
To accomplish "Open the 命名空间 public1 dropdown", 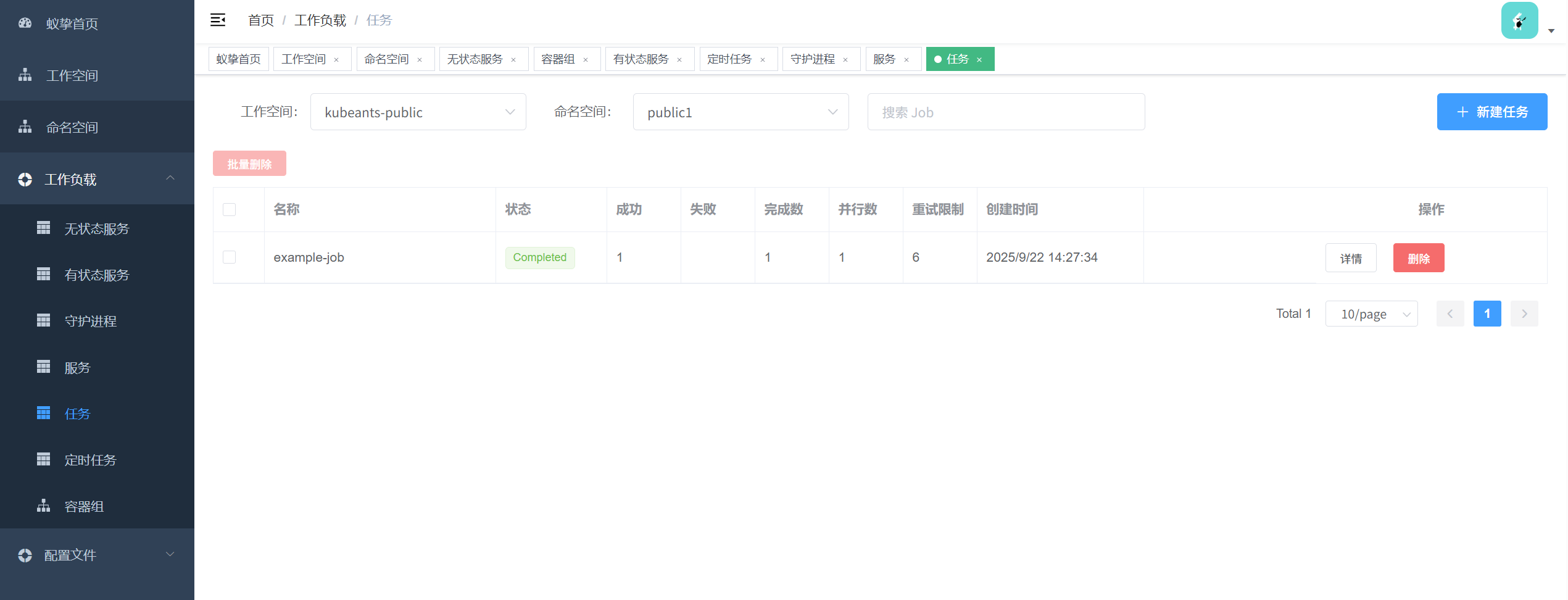I will 740,112.
